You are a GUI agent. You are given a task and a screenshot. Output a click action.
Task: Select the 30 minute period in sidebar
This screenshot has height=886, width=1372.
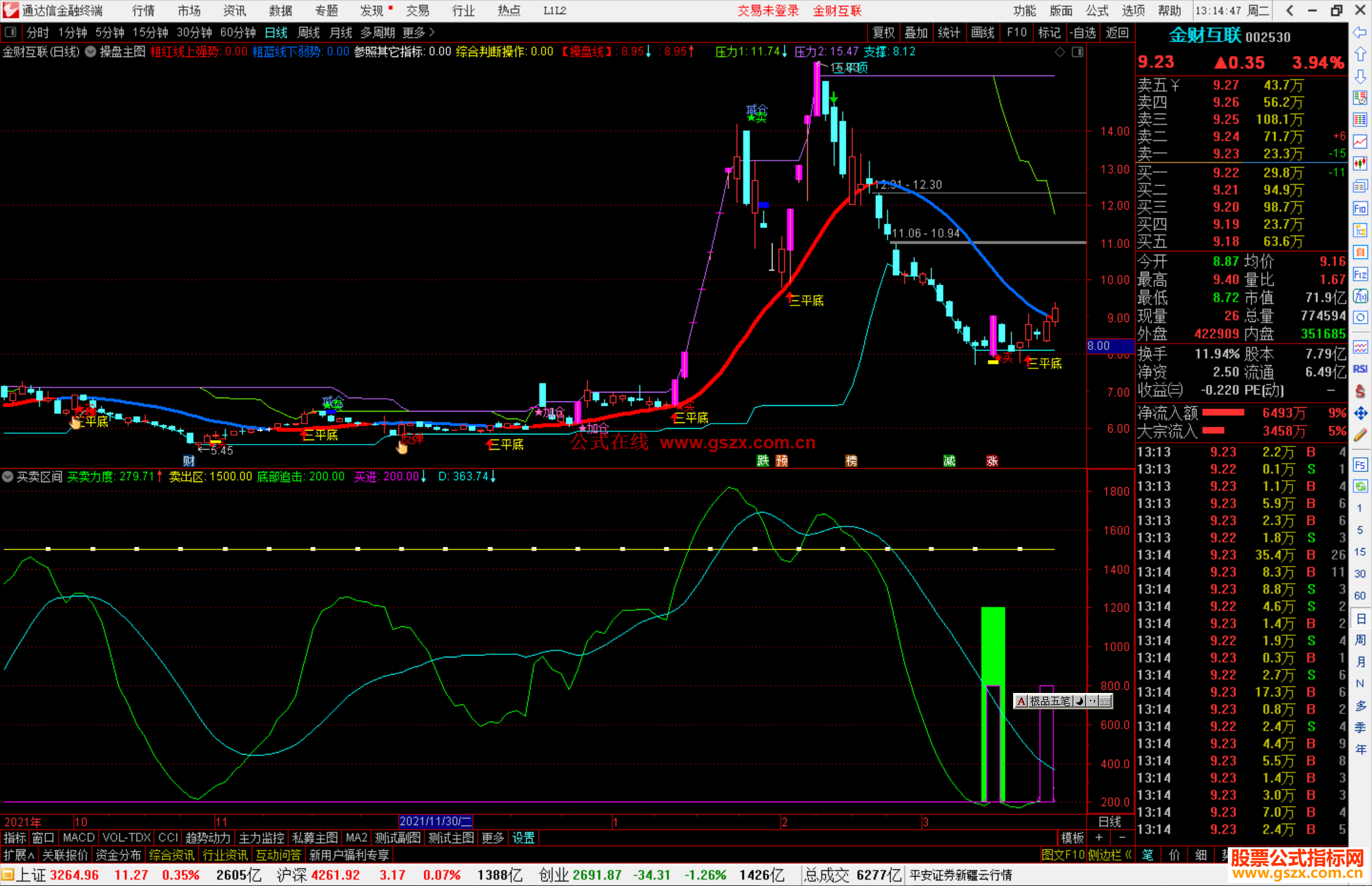[x=1360, y=574]
